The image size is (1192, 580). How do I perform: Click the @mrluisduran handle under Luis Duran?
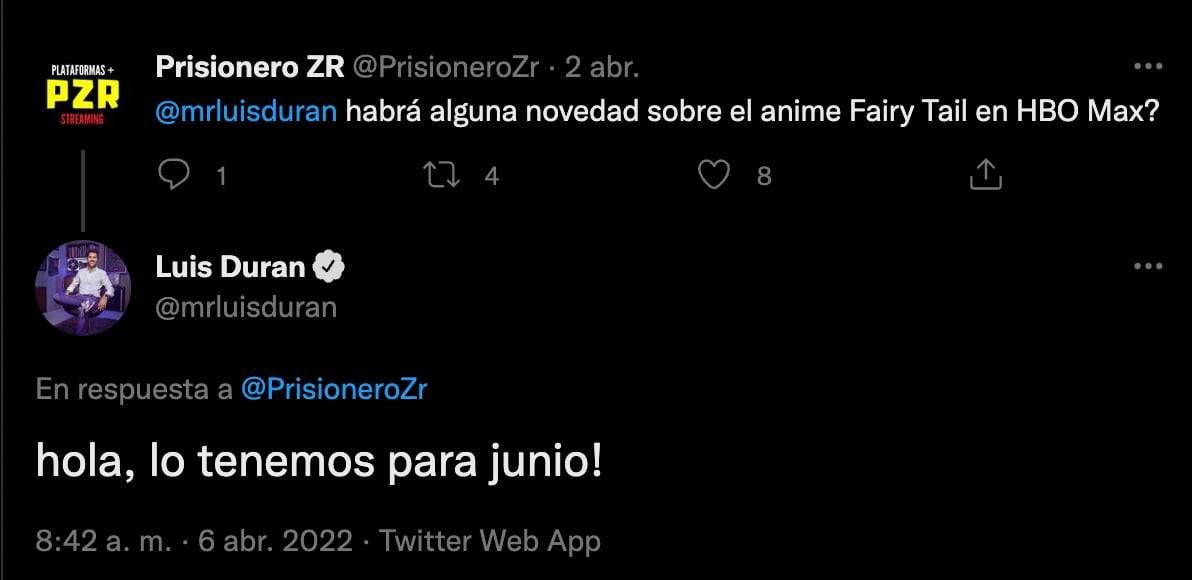pyautogui.click(x=246, y=306)
